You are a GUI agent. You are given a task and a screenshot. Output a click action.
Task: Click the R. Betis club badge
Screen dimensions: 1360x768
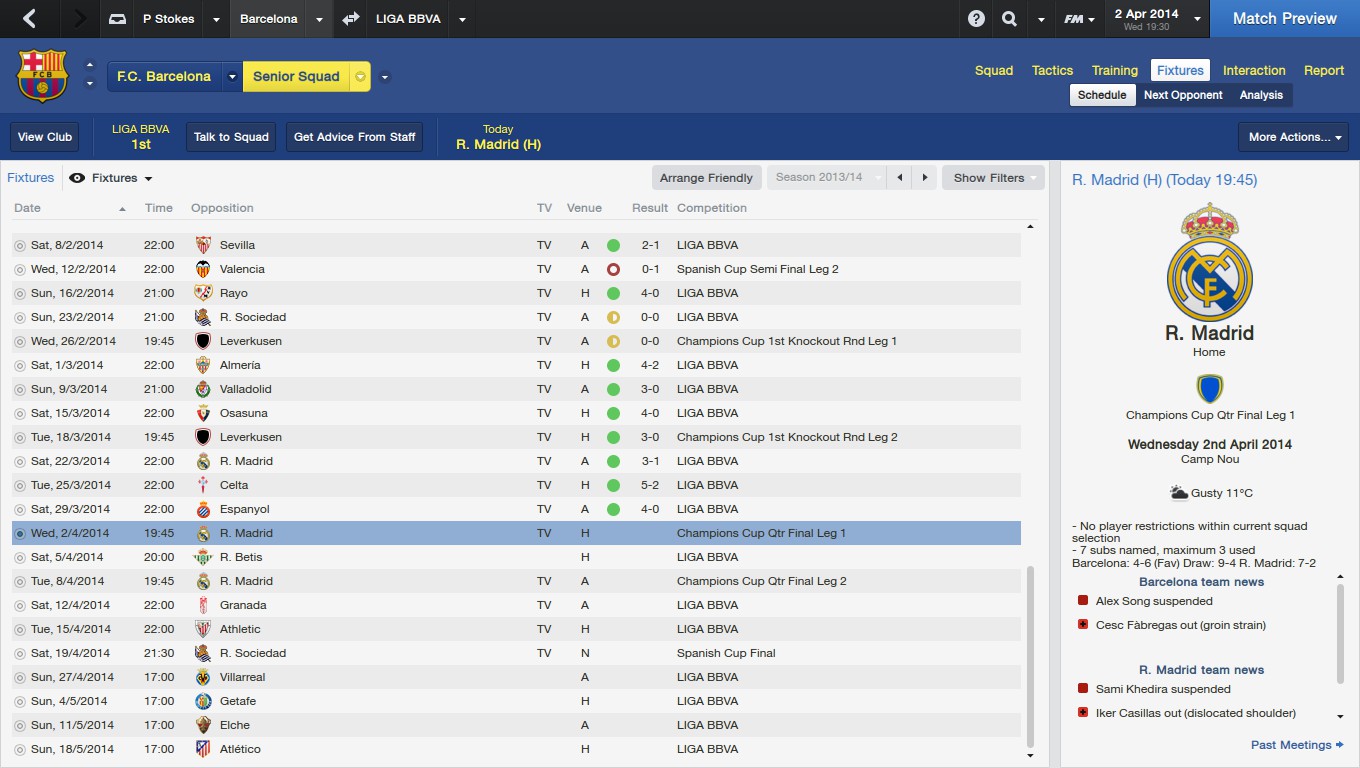click(x=203, y=557)
